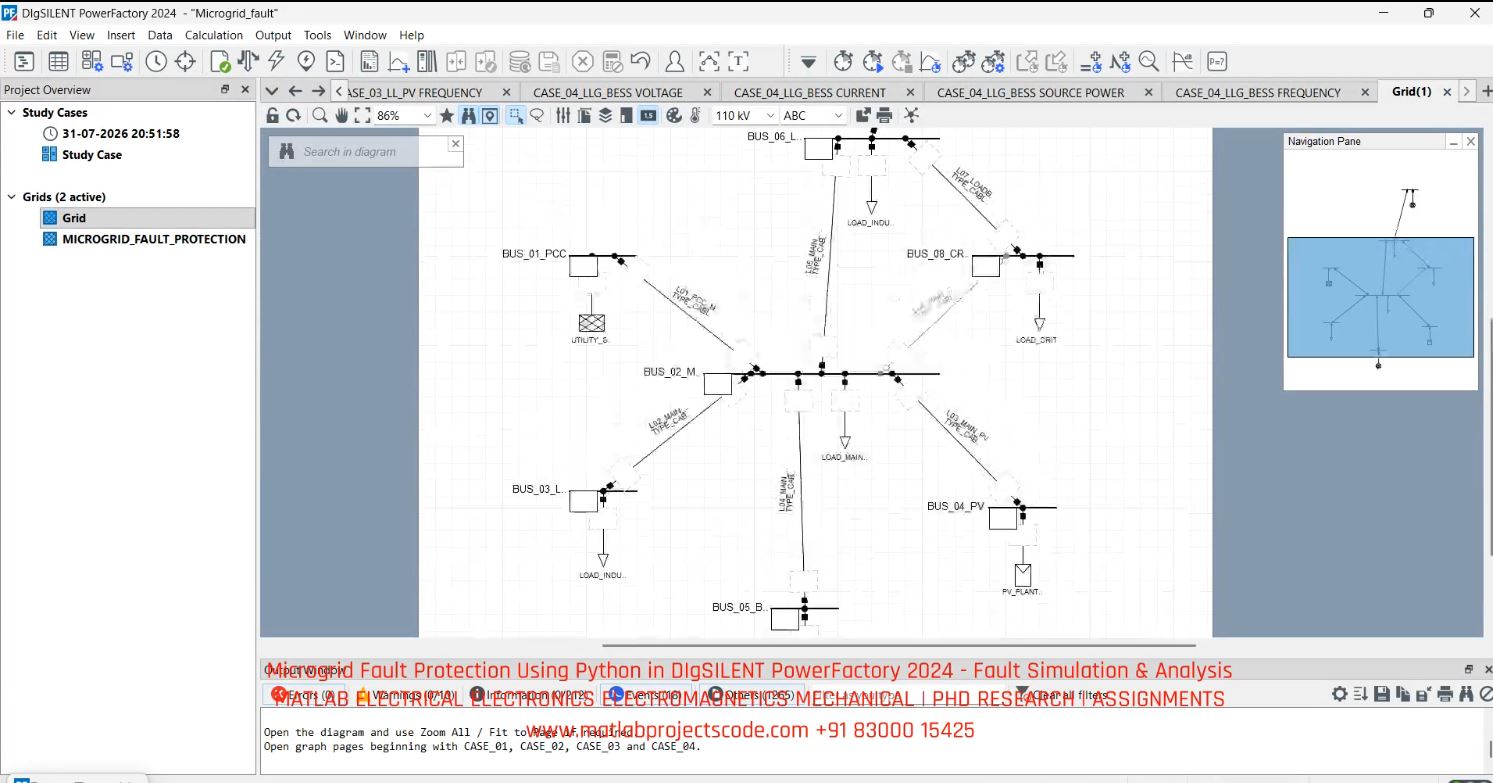Select MICROGRID_FAULT_PROTECTION grid in tree
This screenshot has height=783, width=1493.
click(x=153, y=239)
